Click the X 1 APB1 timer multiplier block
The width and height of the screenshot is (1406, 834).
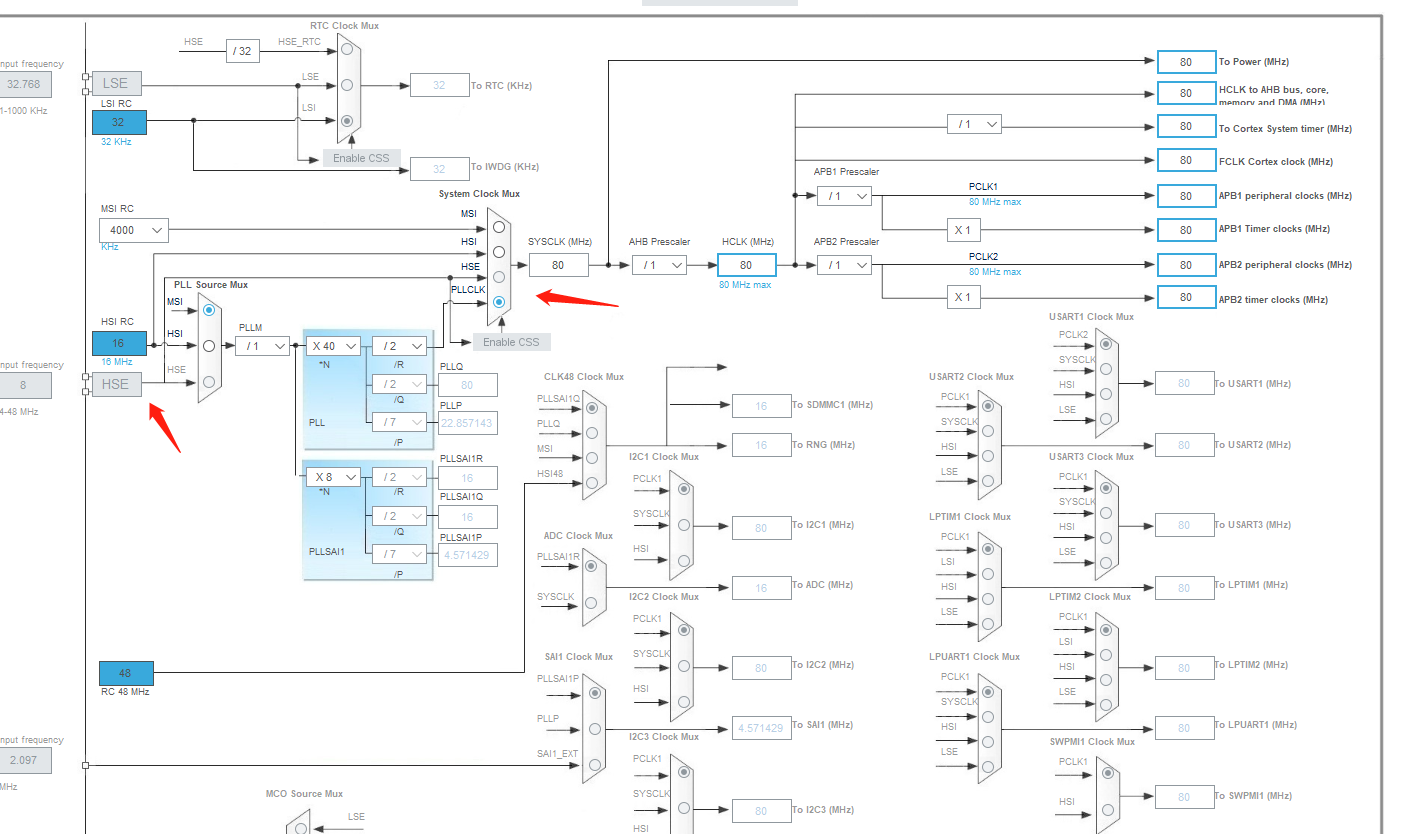point(962,230)
